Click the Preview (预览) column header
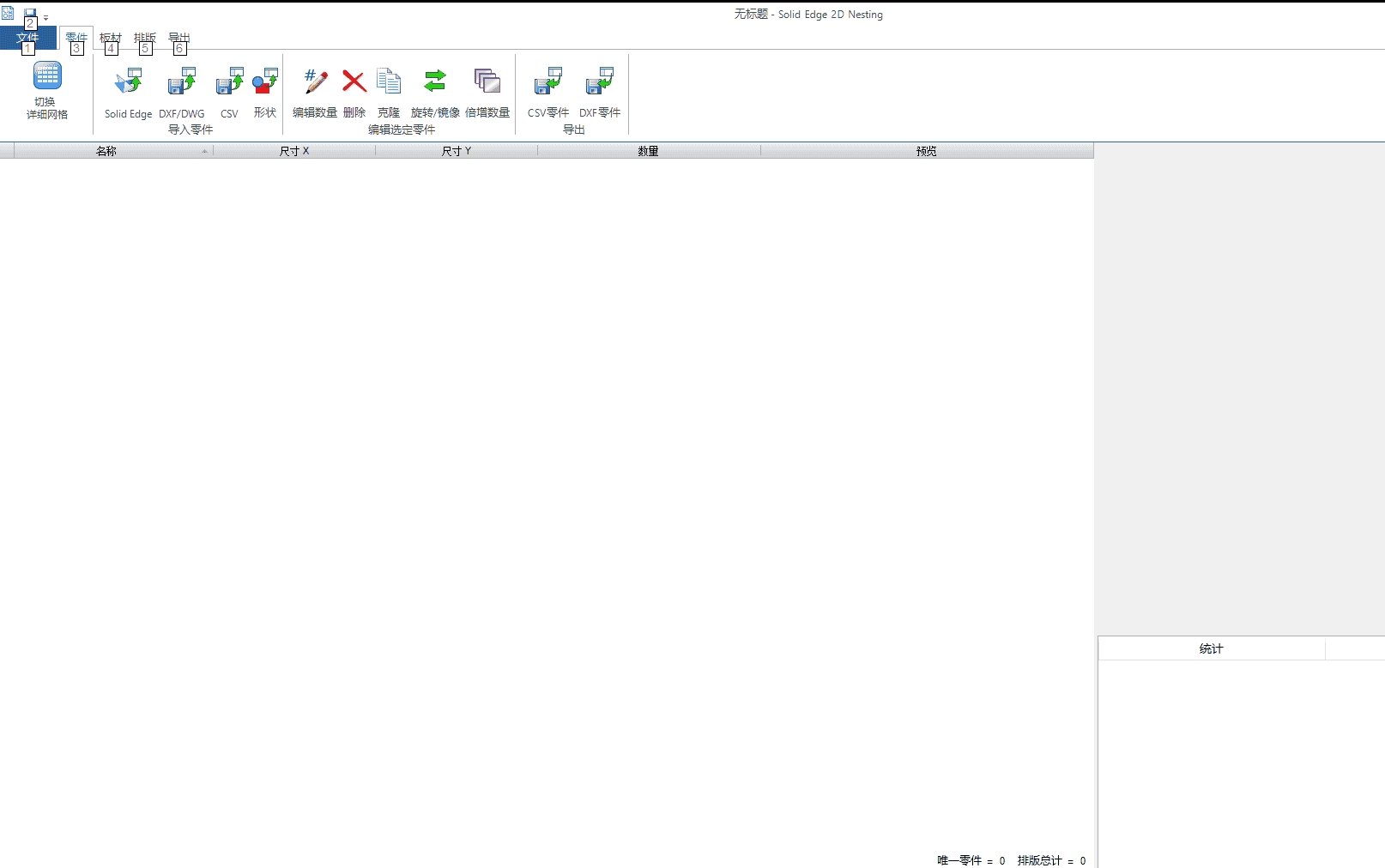1385x868 pixels. 927,151
